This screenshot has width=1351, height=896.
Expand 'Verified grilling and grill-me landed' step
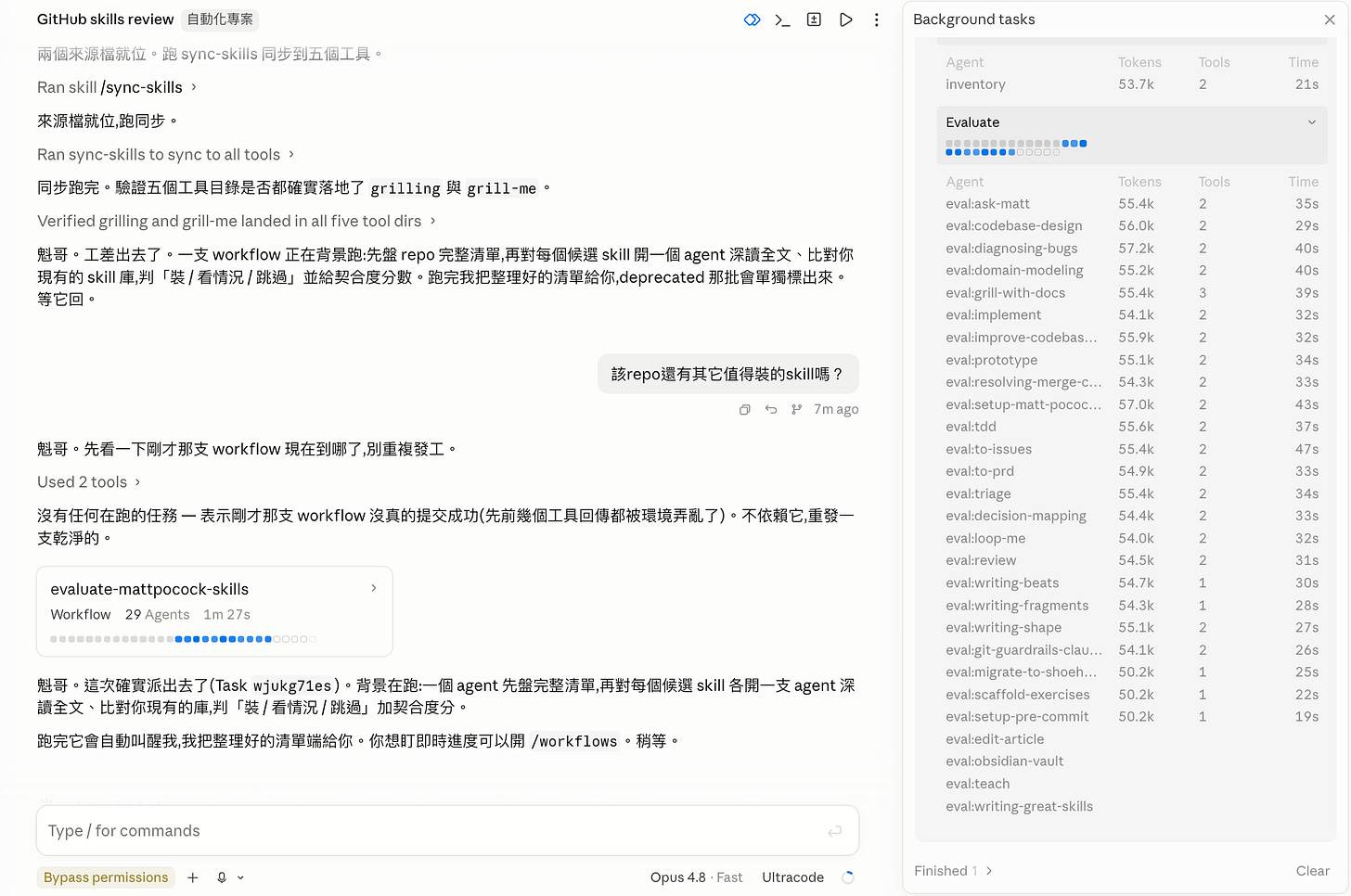237,221
